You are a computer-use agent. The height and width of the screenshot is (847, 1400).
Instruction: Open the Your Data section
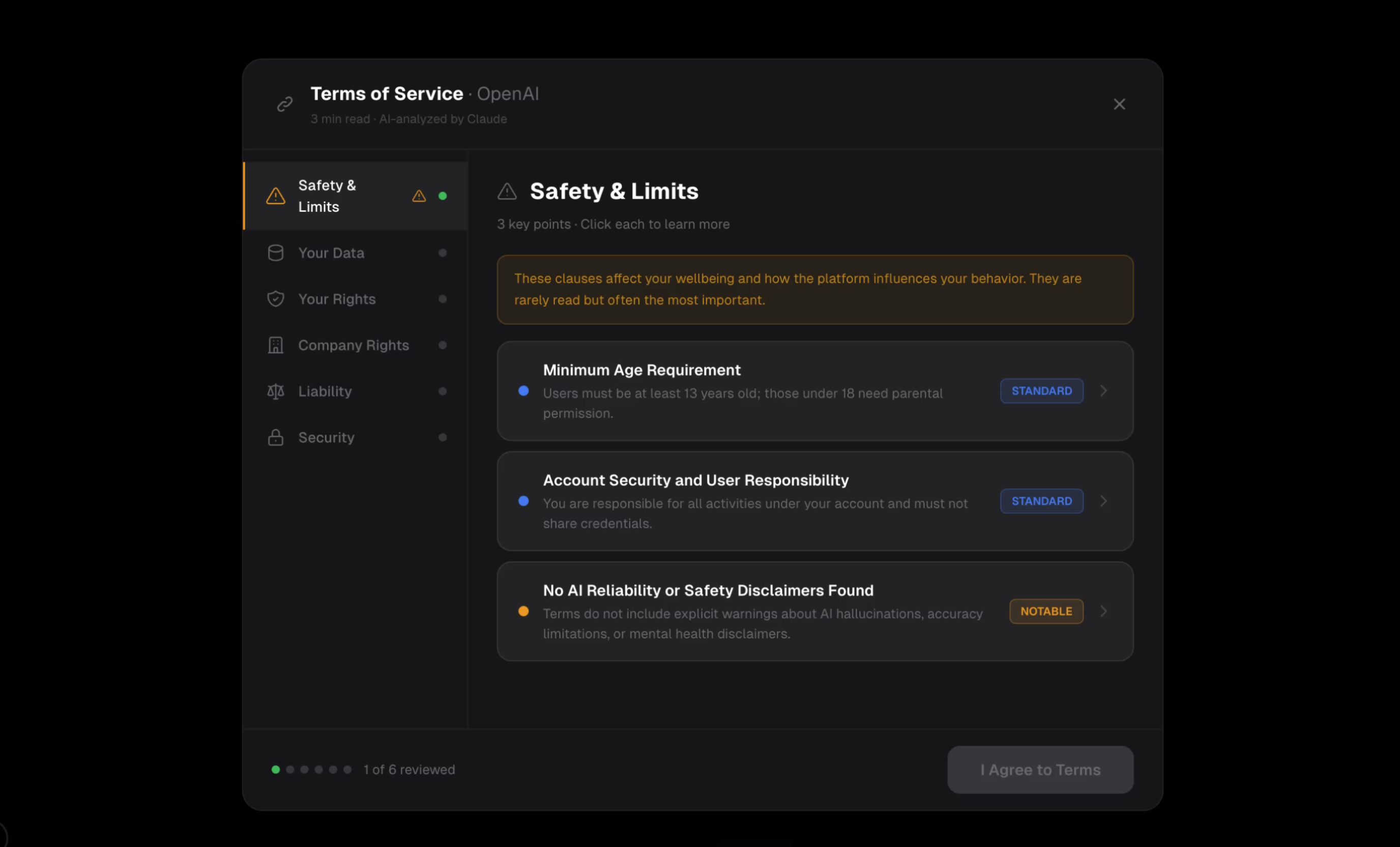(356, 253)
